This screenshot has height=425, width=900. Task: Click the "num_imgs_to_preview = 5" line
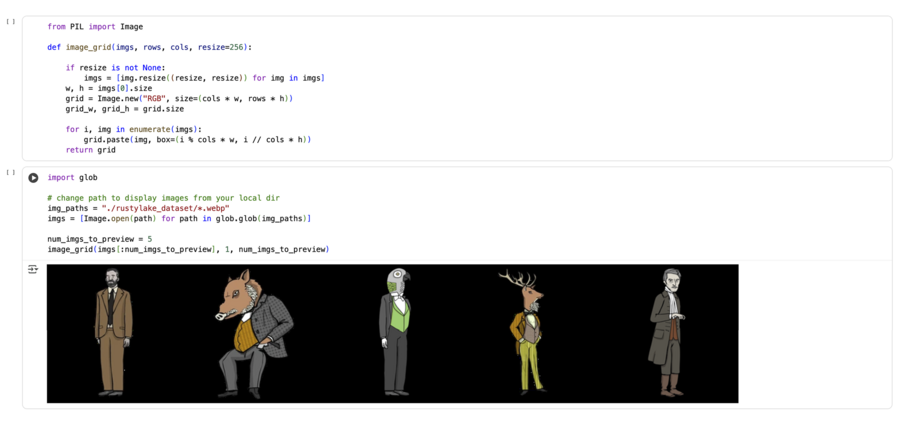[100, 239]
